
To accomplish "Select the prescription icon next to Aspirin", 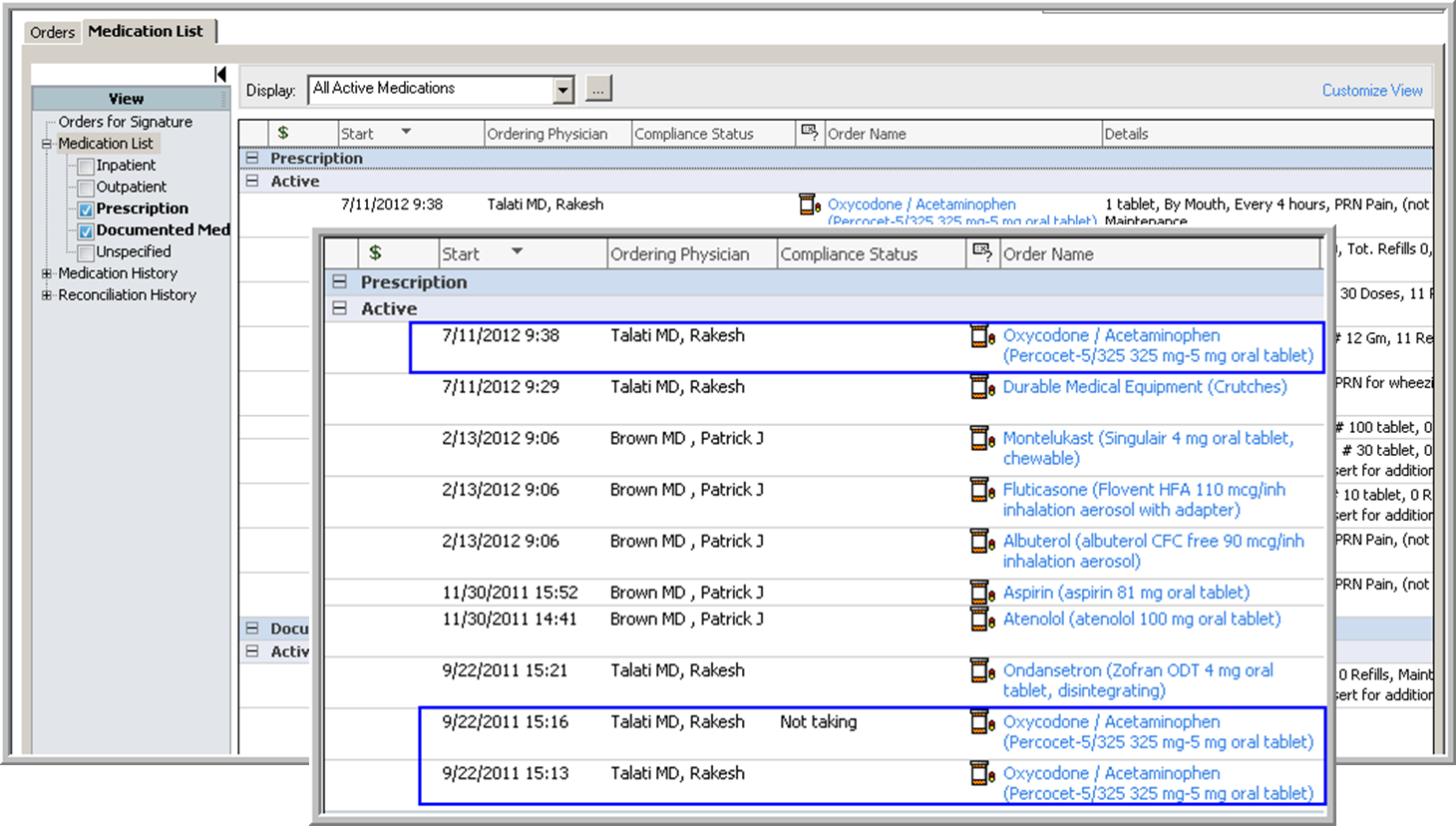I will click(x=981, y=592).
